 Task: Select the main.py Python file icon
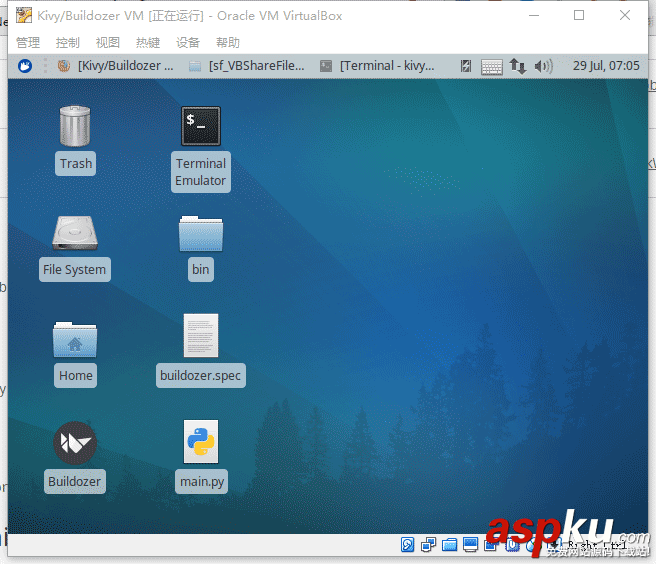tap(201, 441)
